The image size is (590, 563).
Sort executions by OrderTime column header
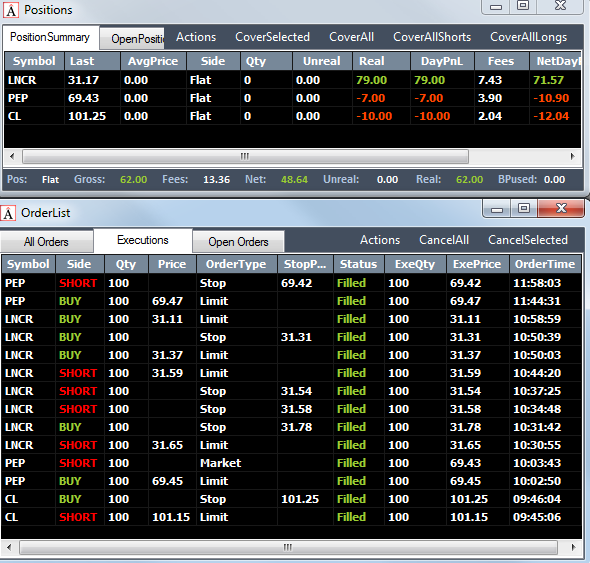point(545,264)
